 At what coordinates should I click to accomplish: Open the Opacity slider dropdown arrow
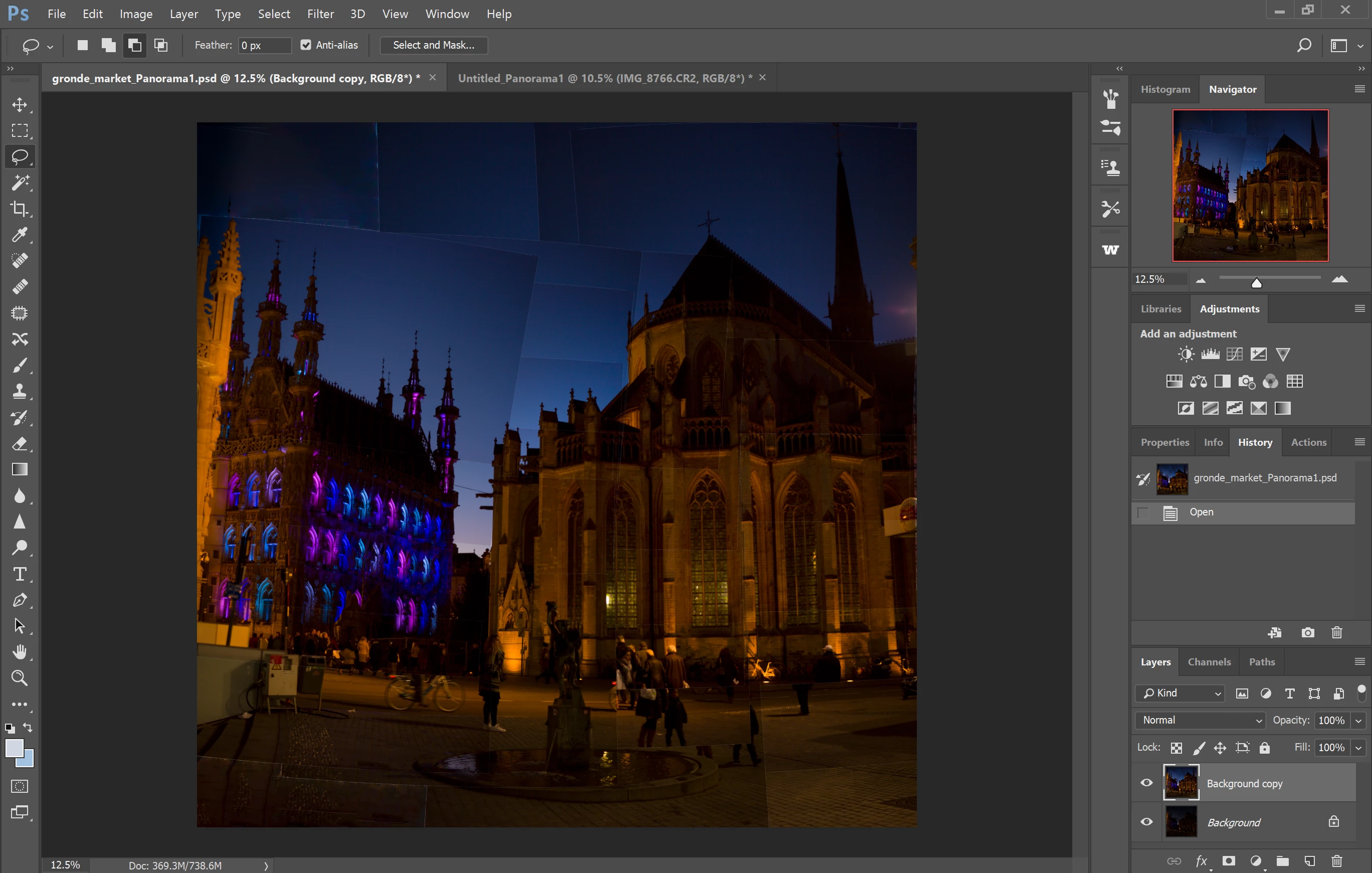pos(1358,721)
